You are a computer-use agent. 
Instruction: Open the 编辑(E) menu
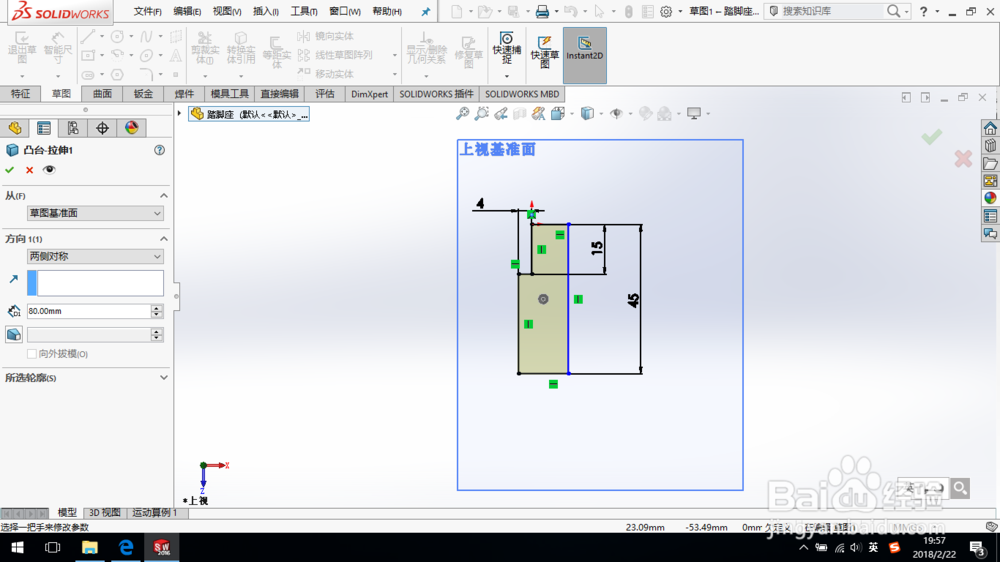tap(187, 11)
